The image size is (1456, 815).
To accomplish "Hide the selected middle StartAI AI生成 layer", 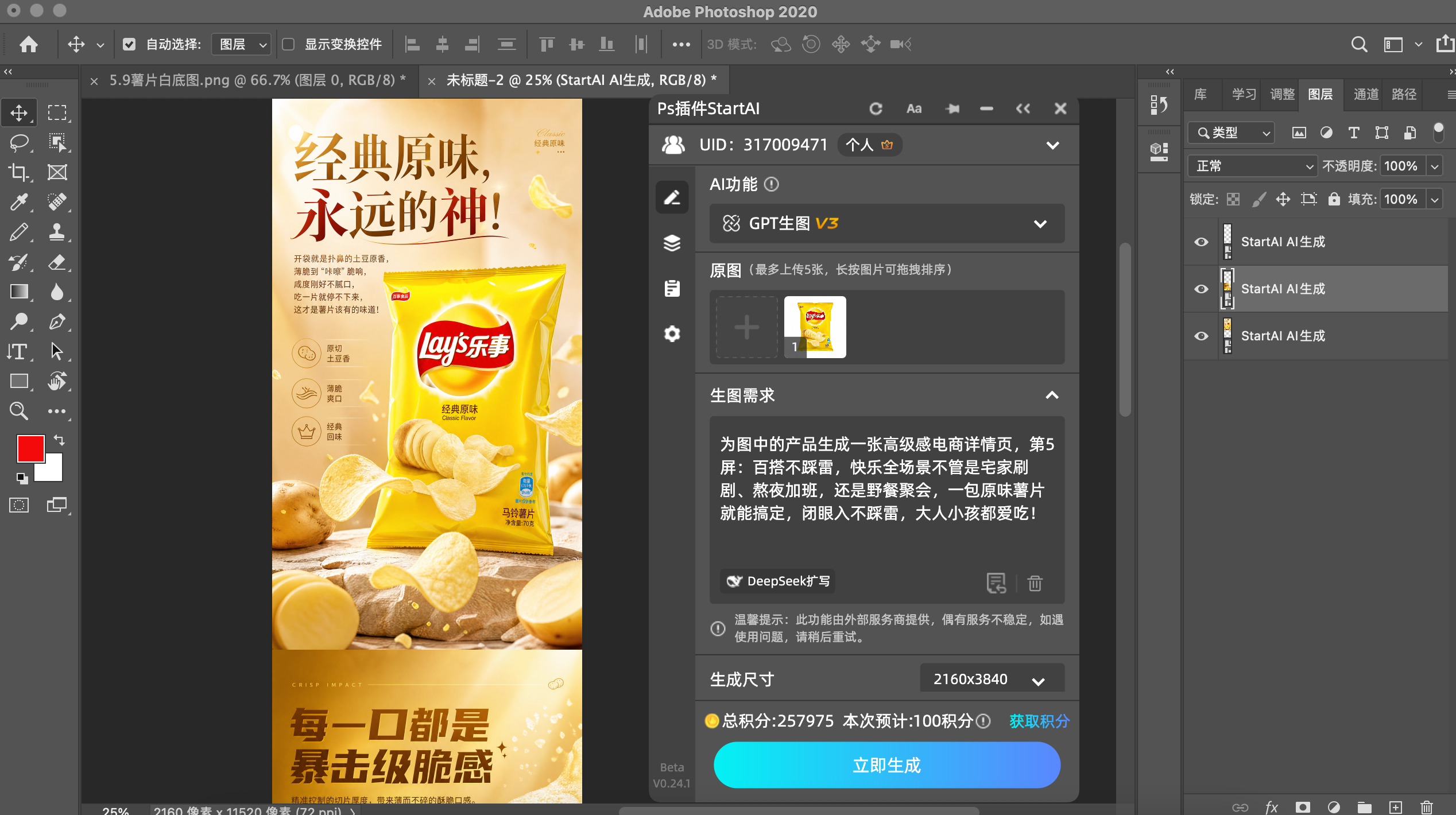I will [1201, 289].
